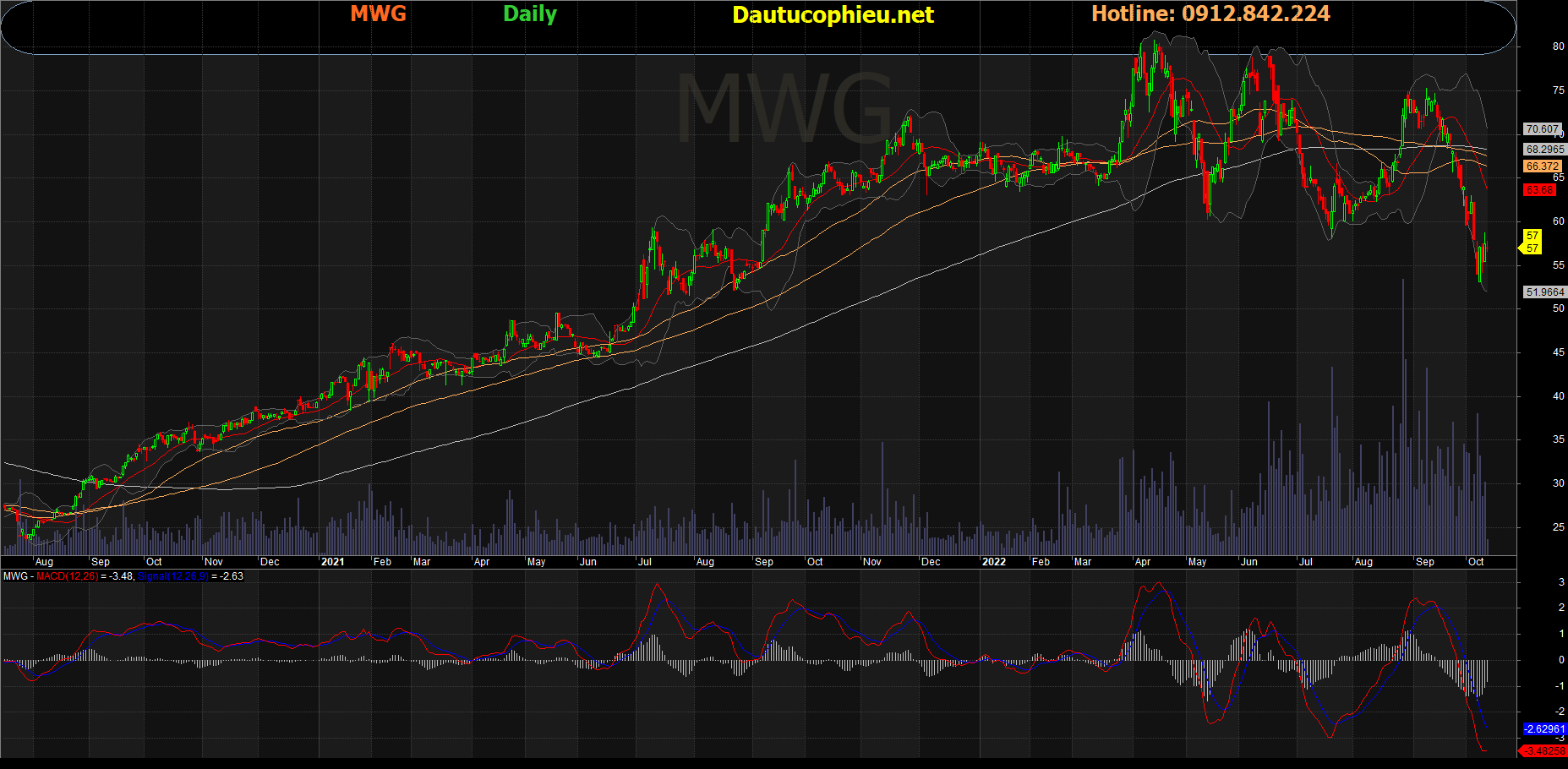The height and width of the screenshot is (769, 1568).
Task: Click the red -3.48258 MACD value tag
Action: [x=1543, y=750]
